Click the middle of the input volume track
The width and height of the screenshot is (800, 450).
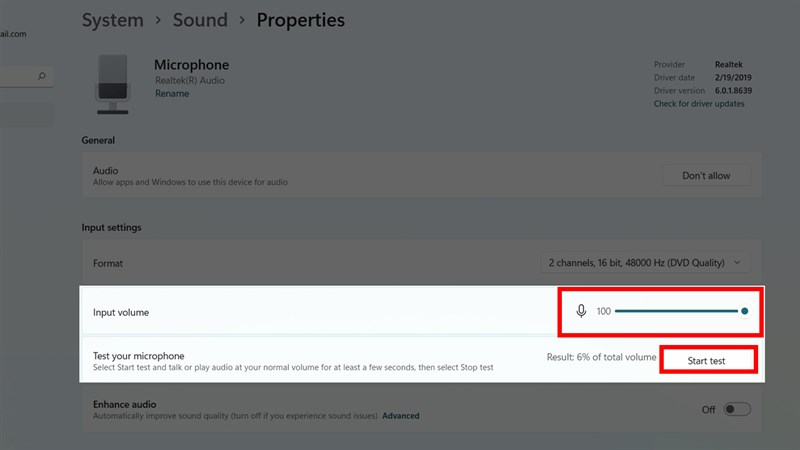(x=677, y=311)
